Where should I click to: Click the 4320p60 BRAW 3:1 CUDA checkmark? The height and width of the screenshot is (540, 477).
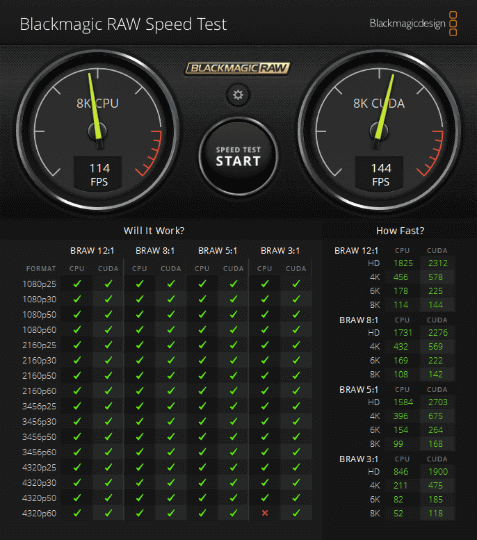296,513
